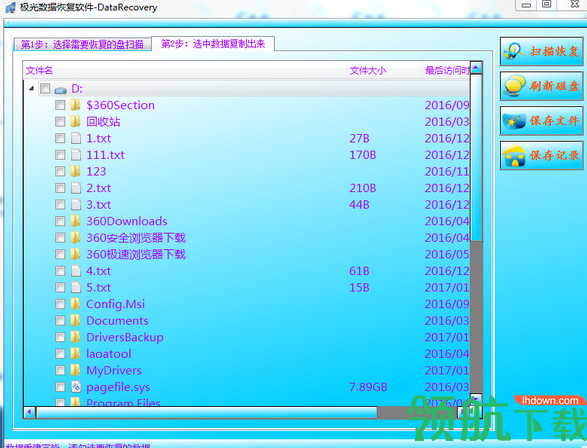Click the horizontal scrollbar thumb
Screen dimensions: 587x448
tap(206, 412)
